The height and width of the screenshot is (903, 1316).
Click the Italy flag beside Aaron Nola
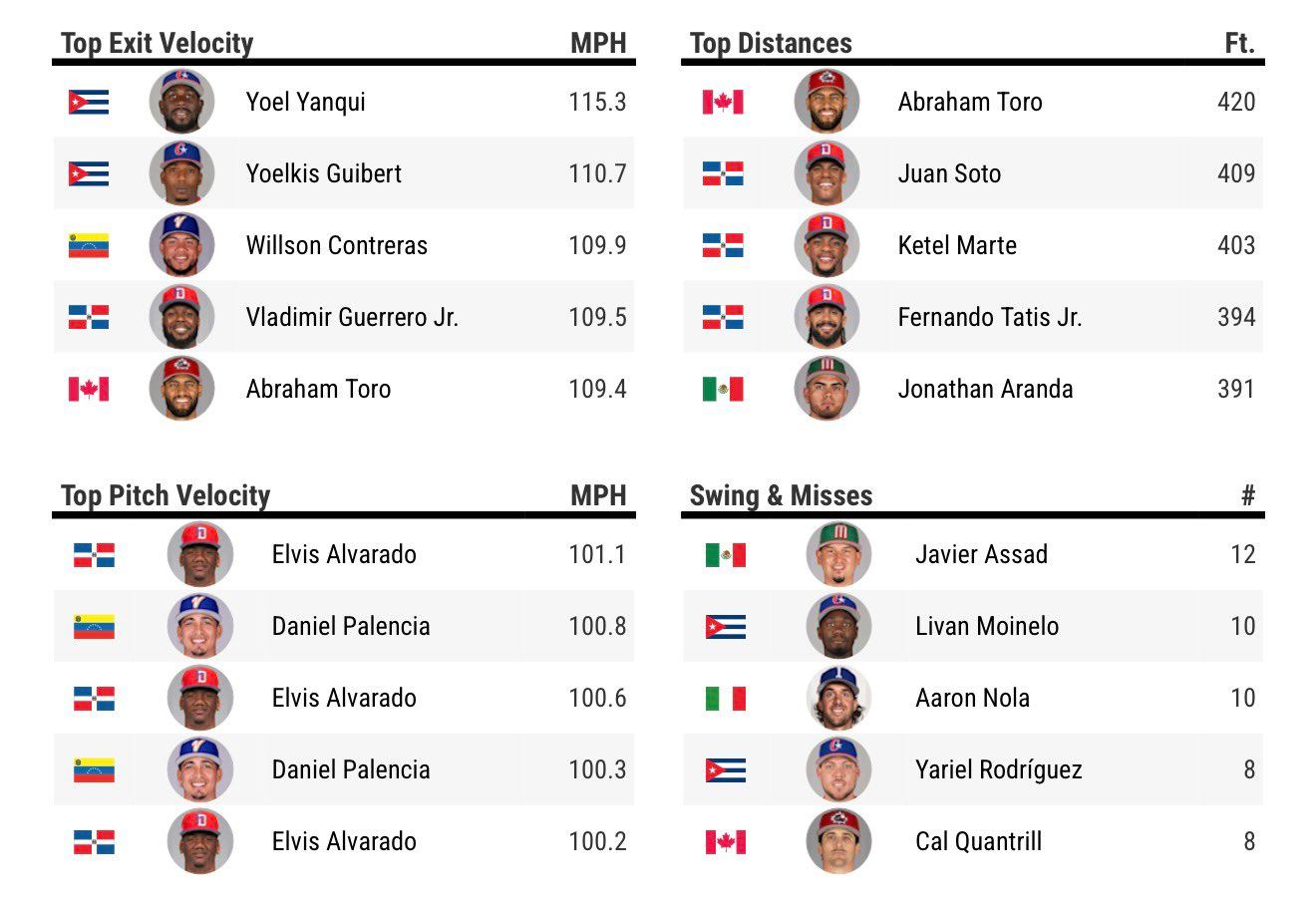[726, 698]
